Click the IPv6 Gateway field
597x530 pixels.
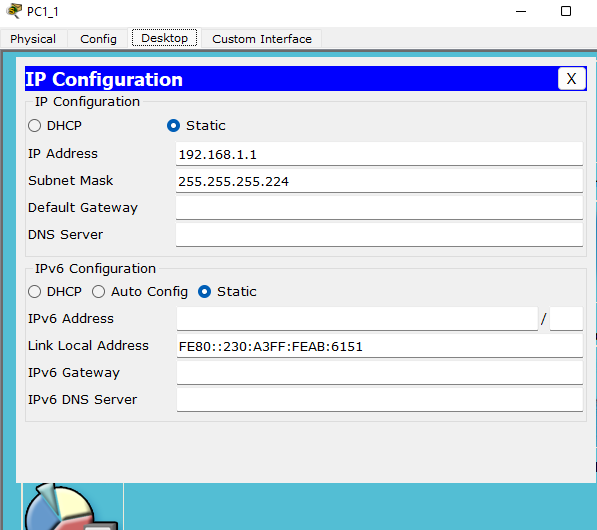(380, 373)
